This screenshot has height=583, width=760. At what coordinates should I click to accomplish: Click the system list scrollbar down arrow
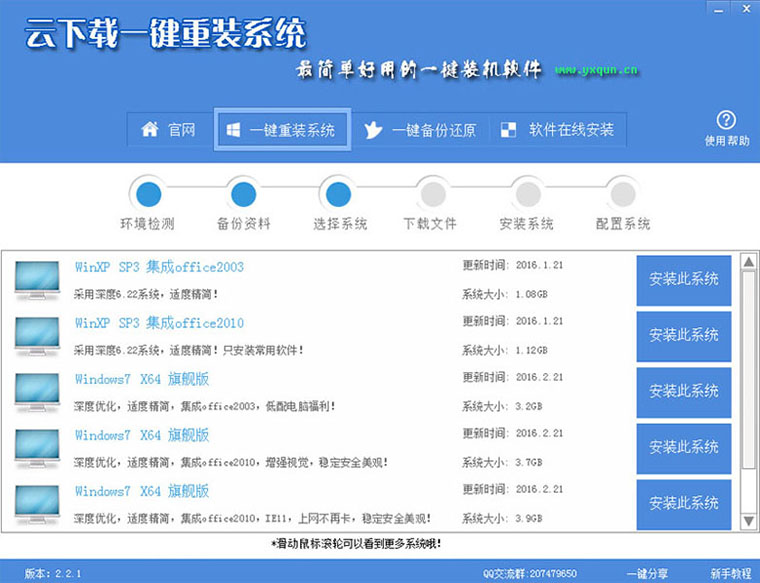(748, 522)
